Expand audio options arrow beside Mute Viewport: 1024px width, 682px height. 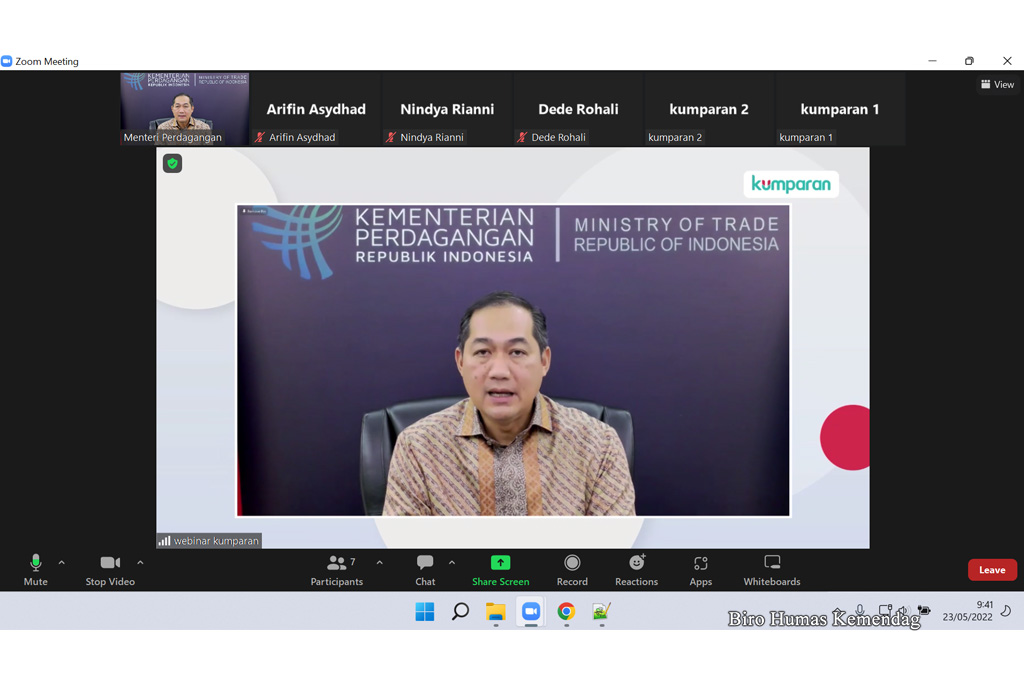(x=61, y=563)
